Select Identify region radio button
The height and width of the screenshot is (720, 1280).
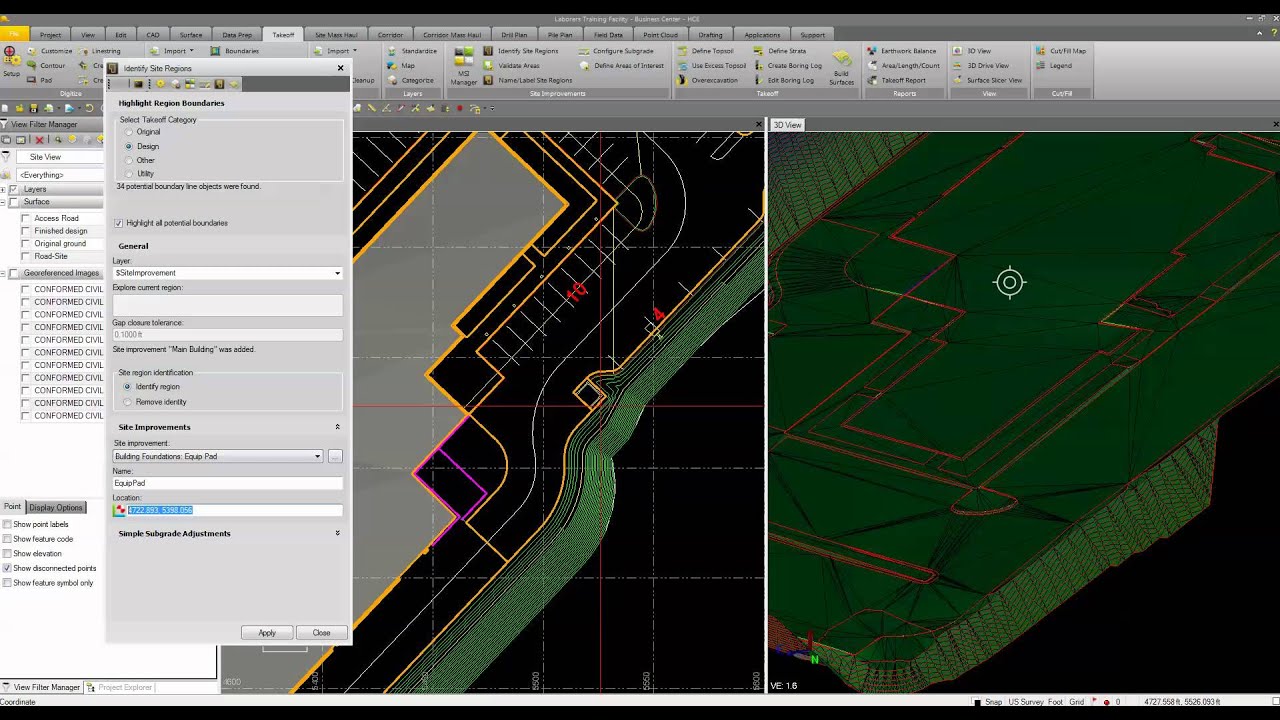pos(127,387)
